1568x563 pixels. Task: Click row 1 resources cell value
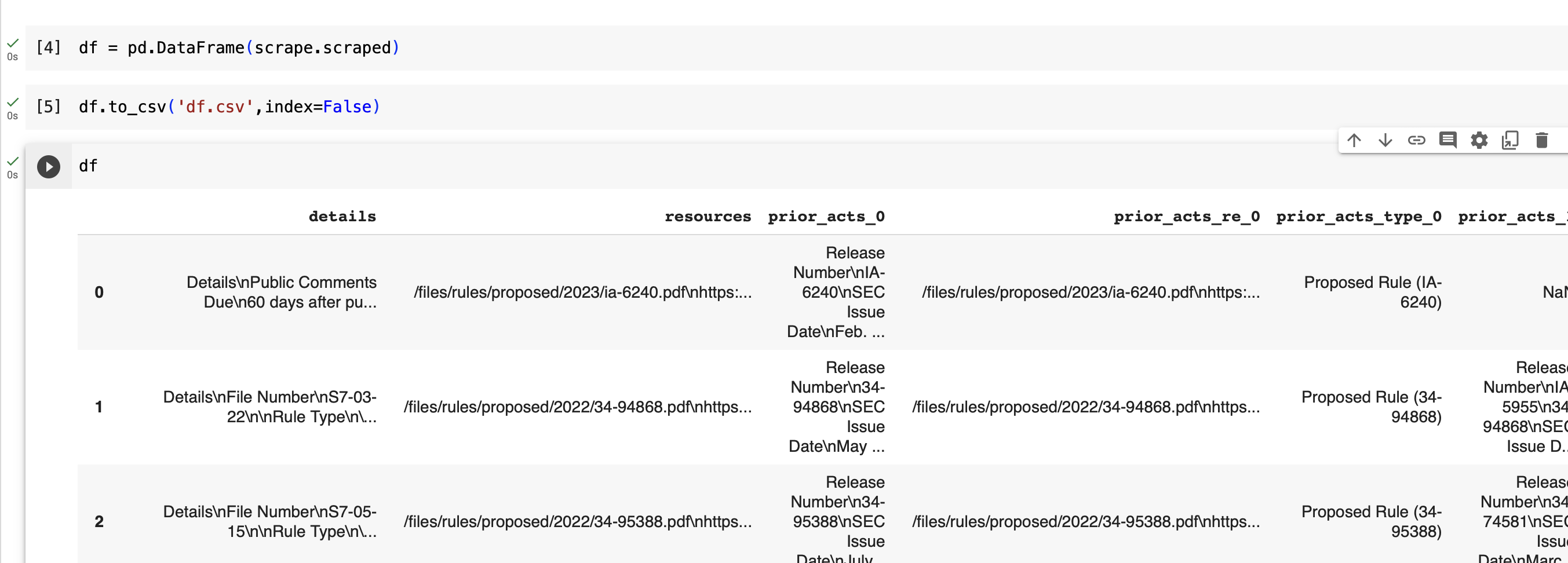tap(578, 407)
